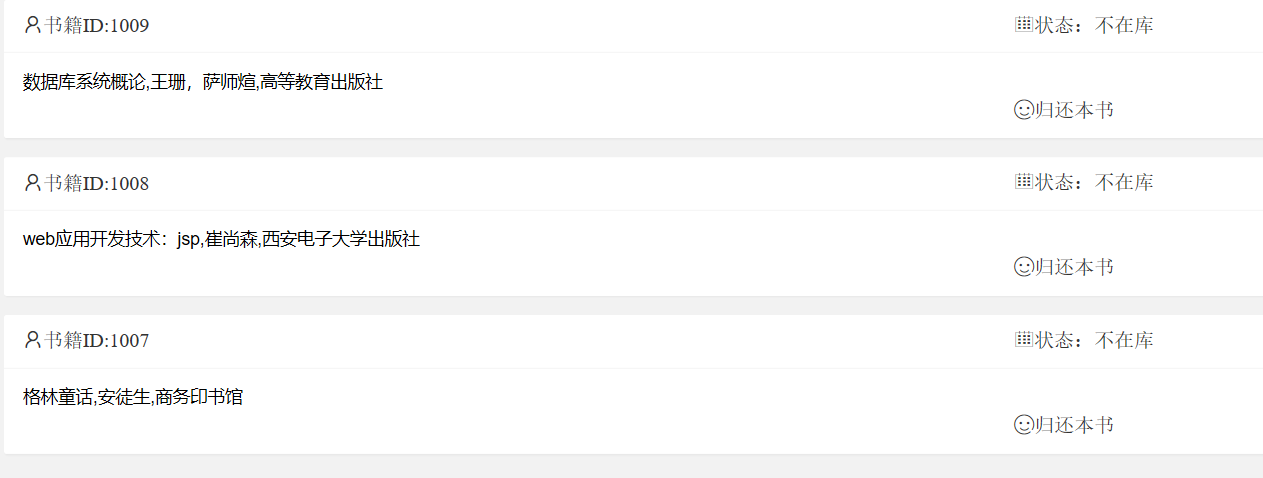Click the smiley icon for returning book 1007

(x=1023, y=425)
